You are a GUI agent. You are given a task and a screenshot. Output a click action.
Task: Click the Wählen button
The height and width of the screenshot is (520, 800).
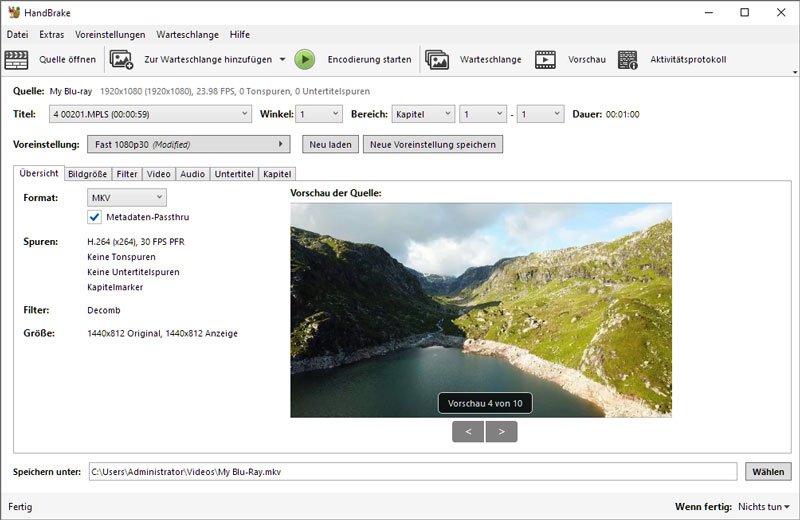pos(768,471)
